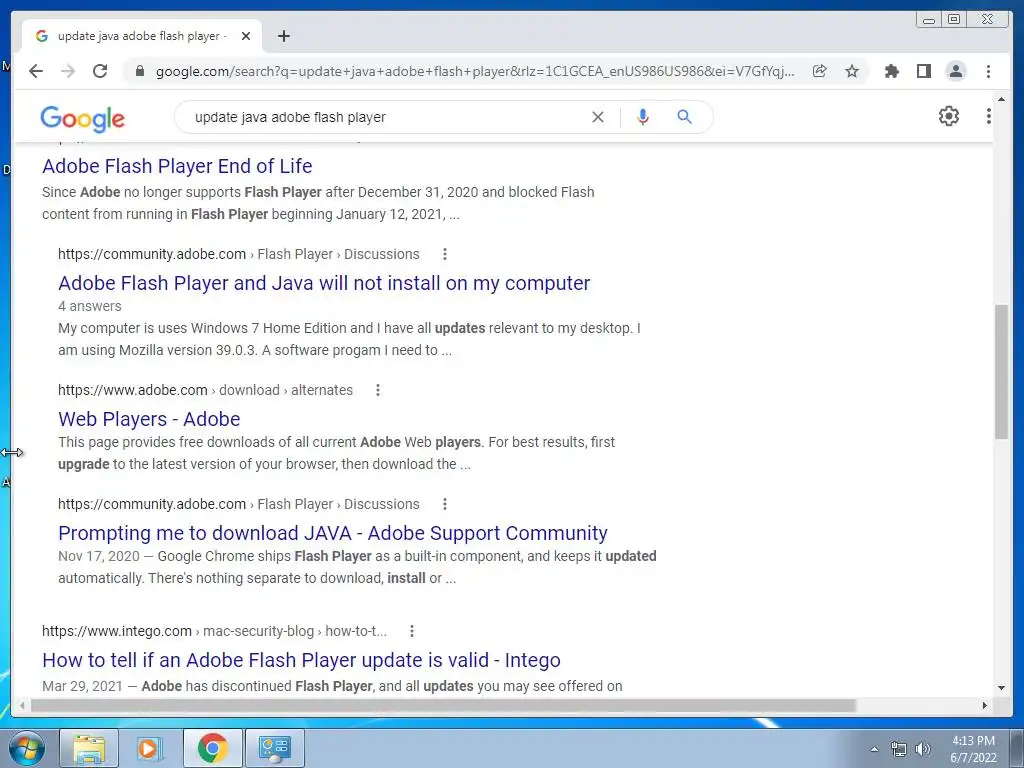Image resolution: width=1024 pixels, height=768 pixels.
Task: Submit search with the magnifier icon
Action: (684, 117)
